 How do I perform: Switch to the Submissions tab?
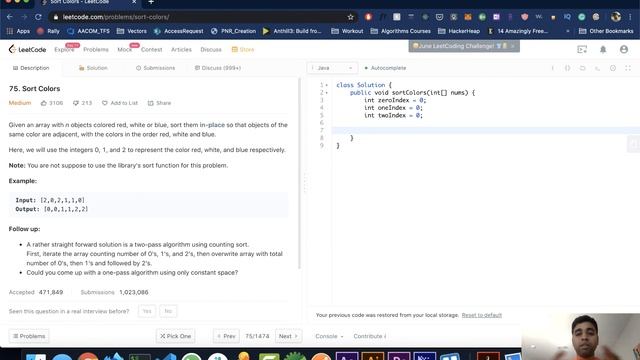[x=156, y=68]
